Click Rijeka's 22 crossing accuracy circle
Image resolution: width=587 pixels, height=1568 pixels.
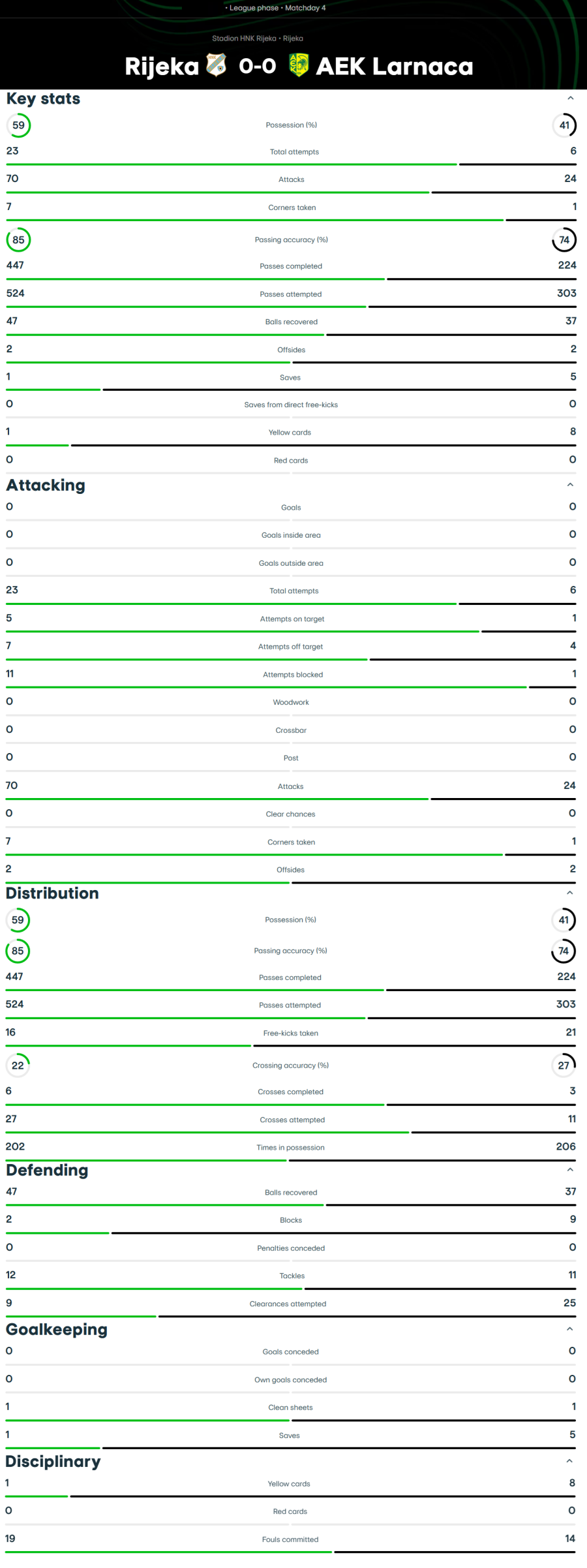(x=18, y=1065)
